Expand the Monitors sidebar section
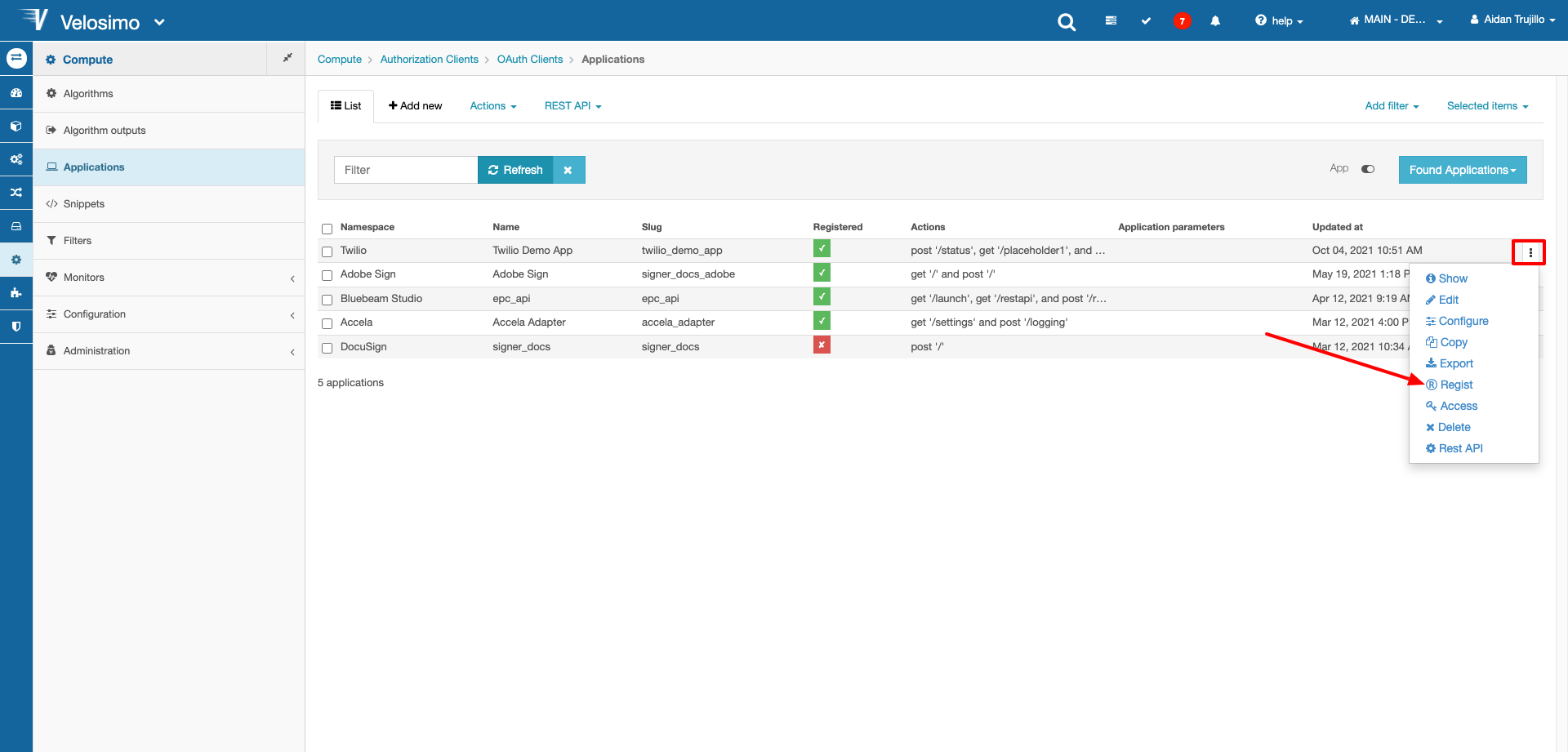Viewport: 1568px width, 752px height. click(x=169, y=278)
